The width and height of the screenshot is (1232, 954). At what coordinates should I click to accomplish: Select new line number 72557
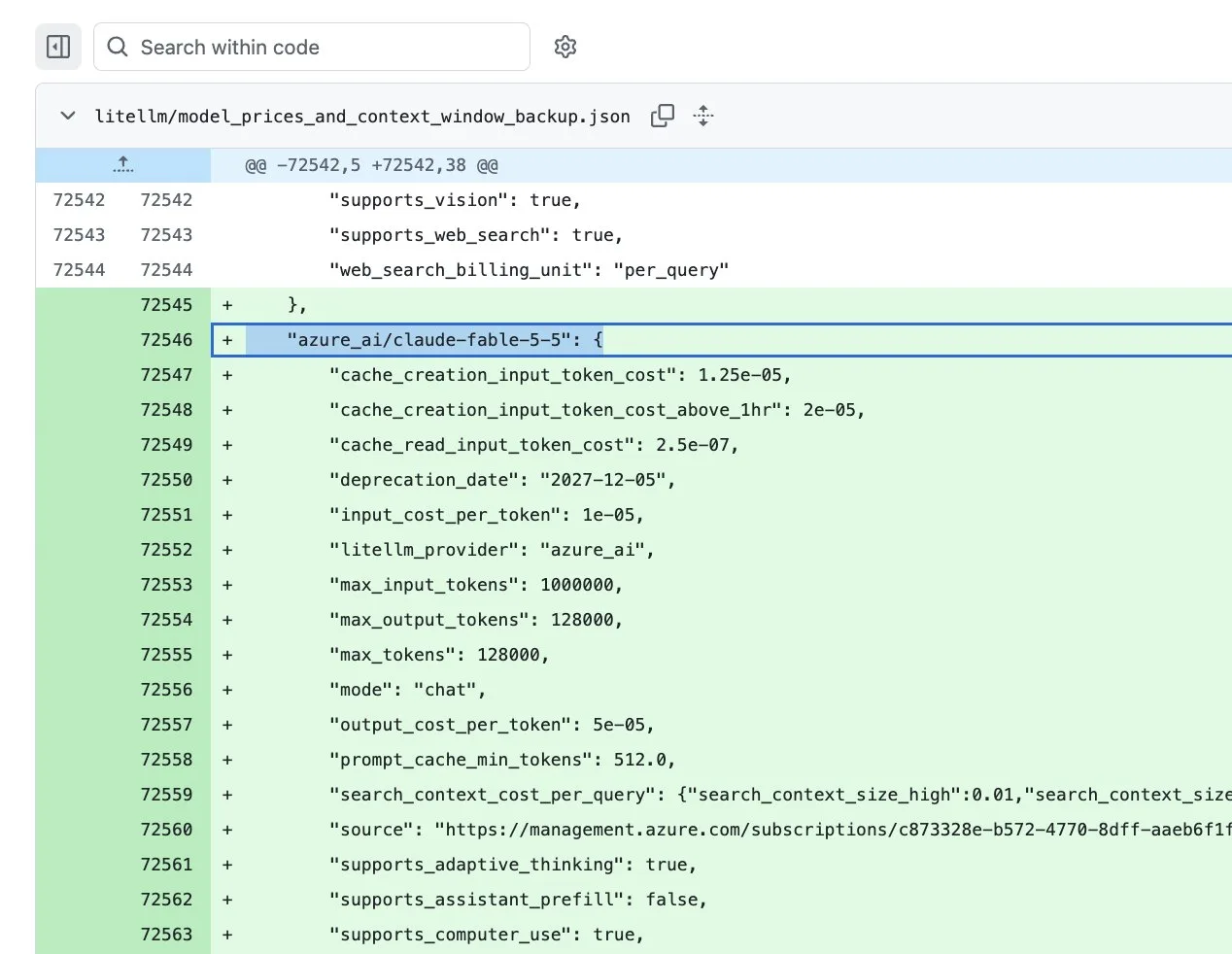tap(166, 725)
